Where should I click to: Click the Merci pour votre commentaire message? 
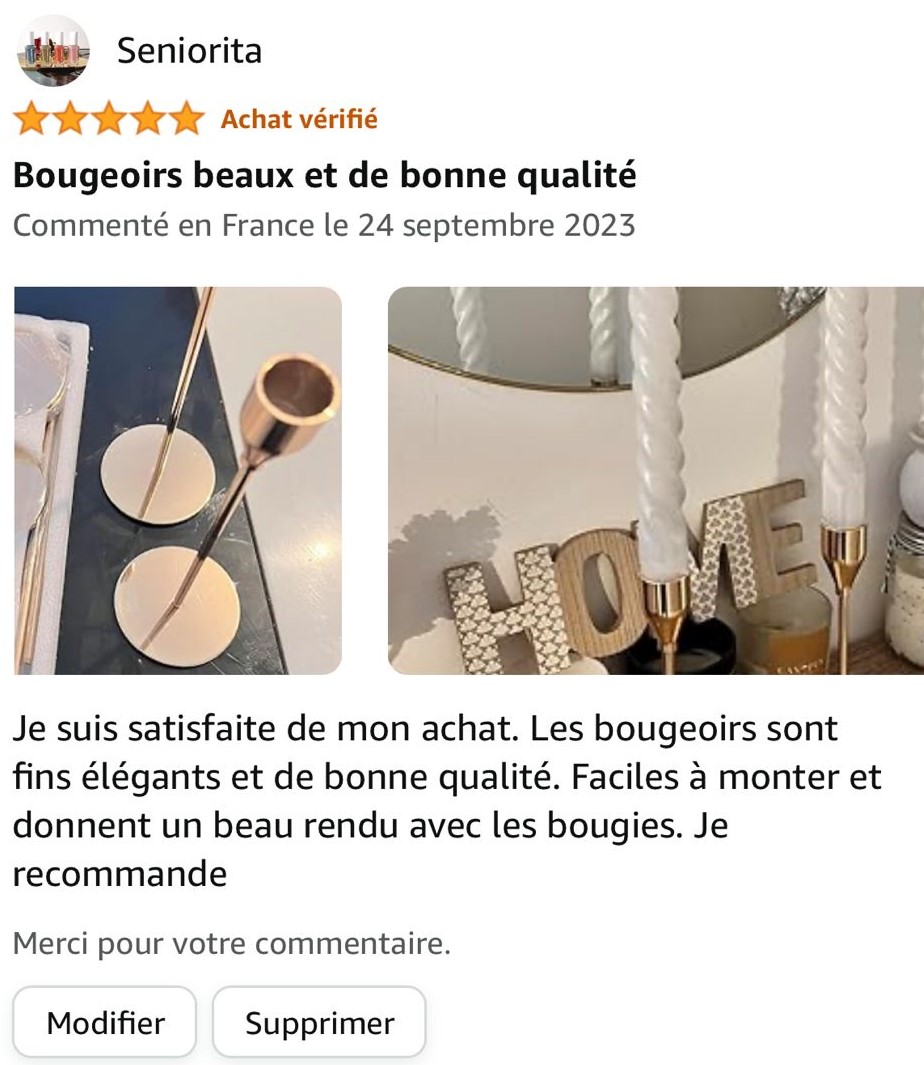click(x=232, y=943)
